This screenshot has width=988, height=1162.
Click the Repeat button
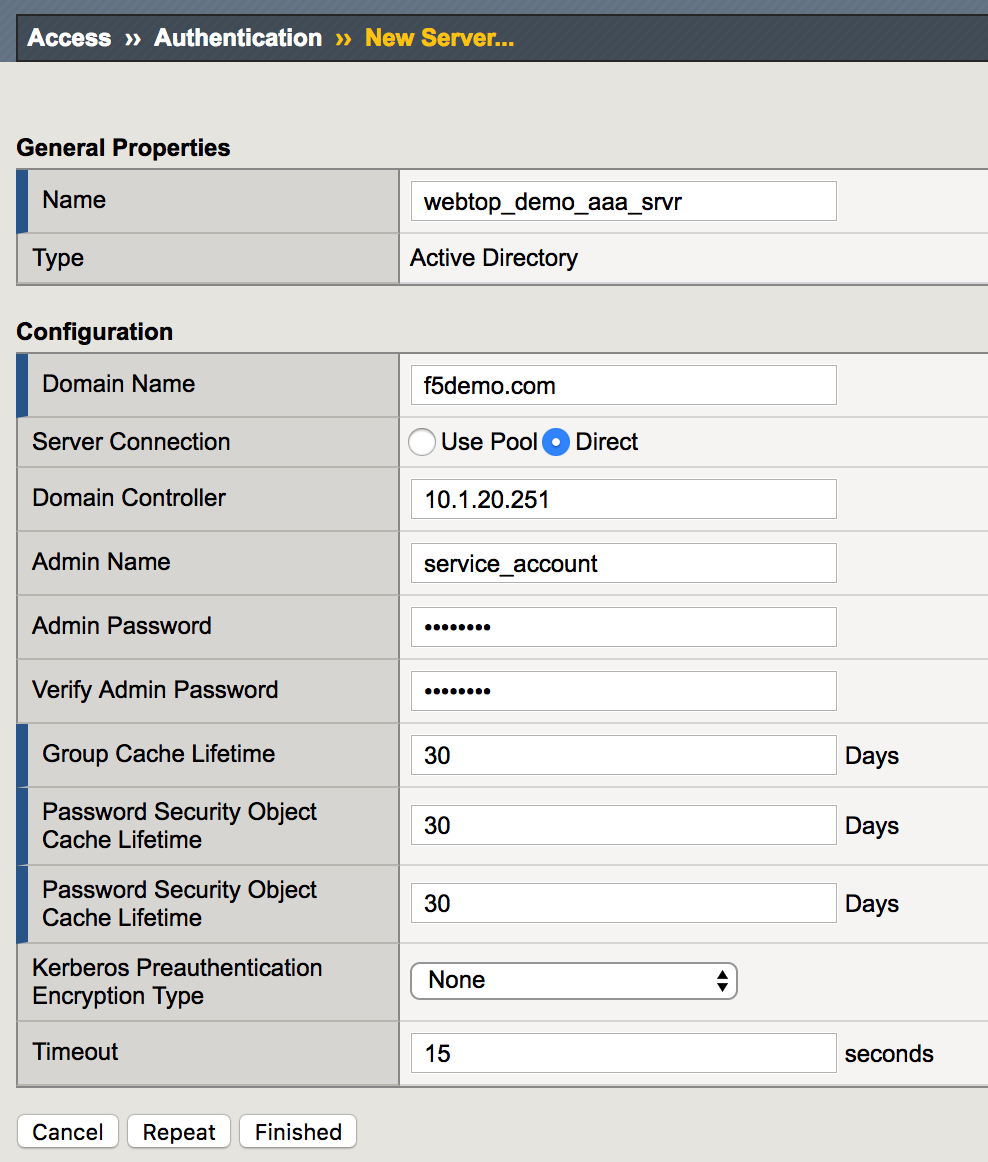point(179,1132)
